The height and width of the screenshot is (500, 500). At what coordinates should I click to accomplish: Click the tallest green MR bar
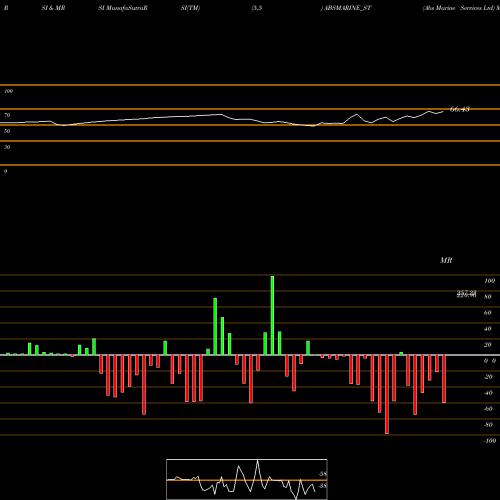coord(272,315)
